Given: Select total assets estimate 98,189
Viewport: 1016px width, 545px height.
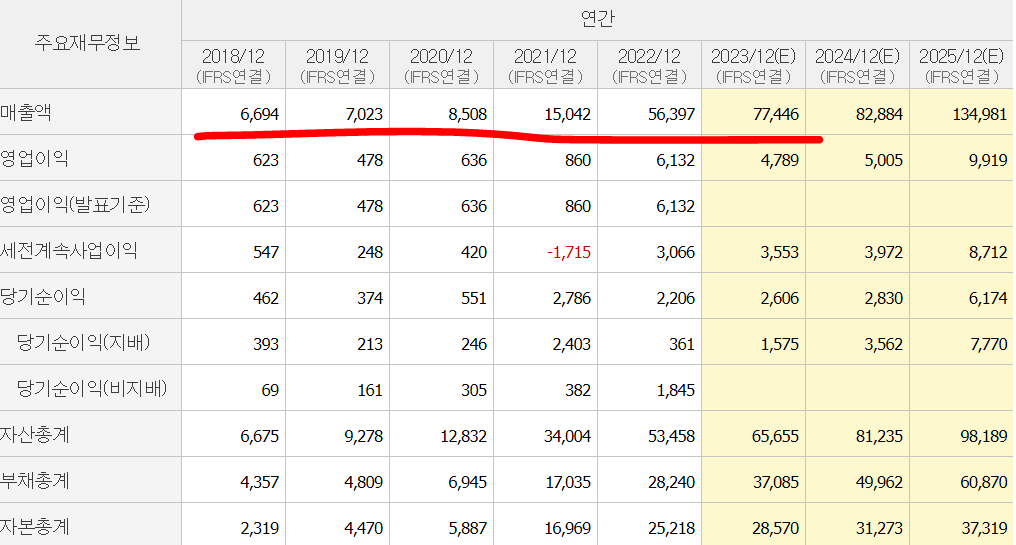Looking at the screenshot, I should [x=984, y=436].
